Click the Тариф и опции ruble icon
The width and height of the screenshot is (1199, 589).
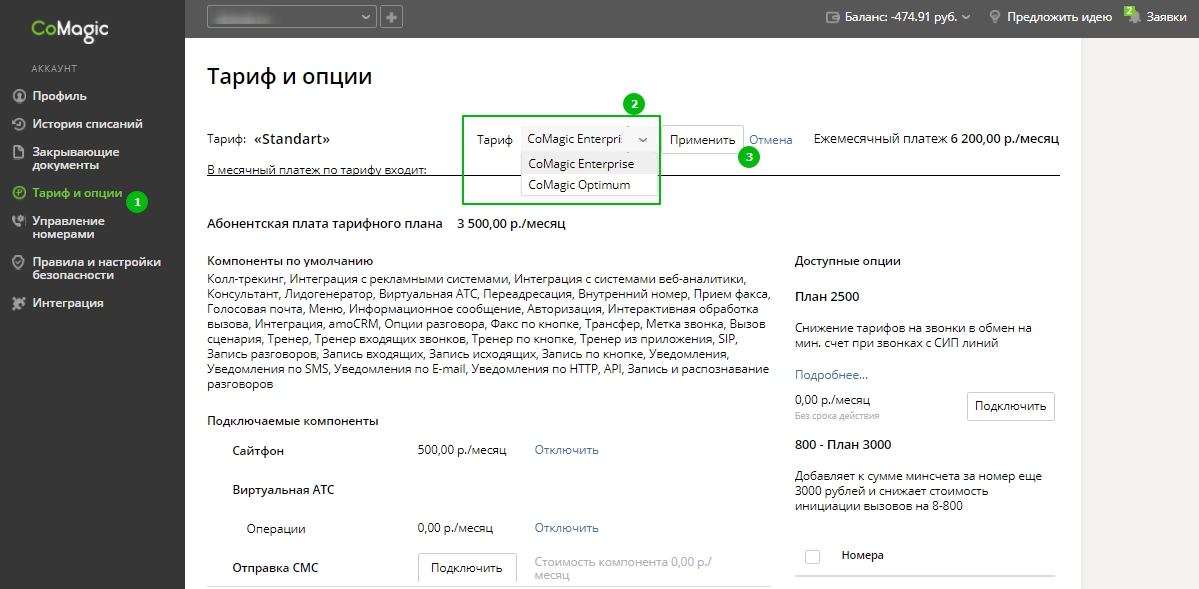pyautogui.click(x=19, y=193)
